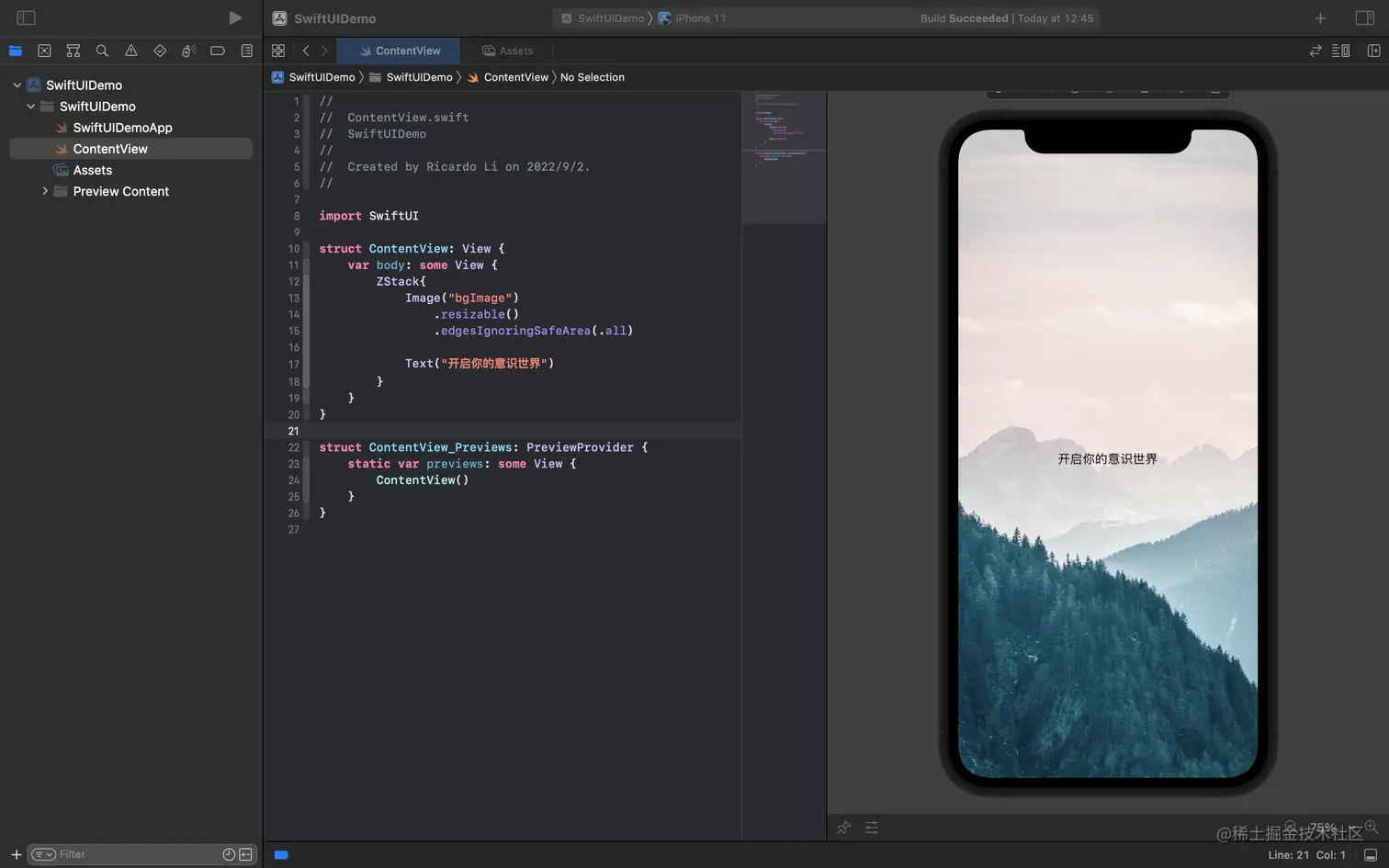The width and height of the screenshot is (1389, 868).
Task: Click the SwiftUIDemo window title
Action: [334, 18]
